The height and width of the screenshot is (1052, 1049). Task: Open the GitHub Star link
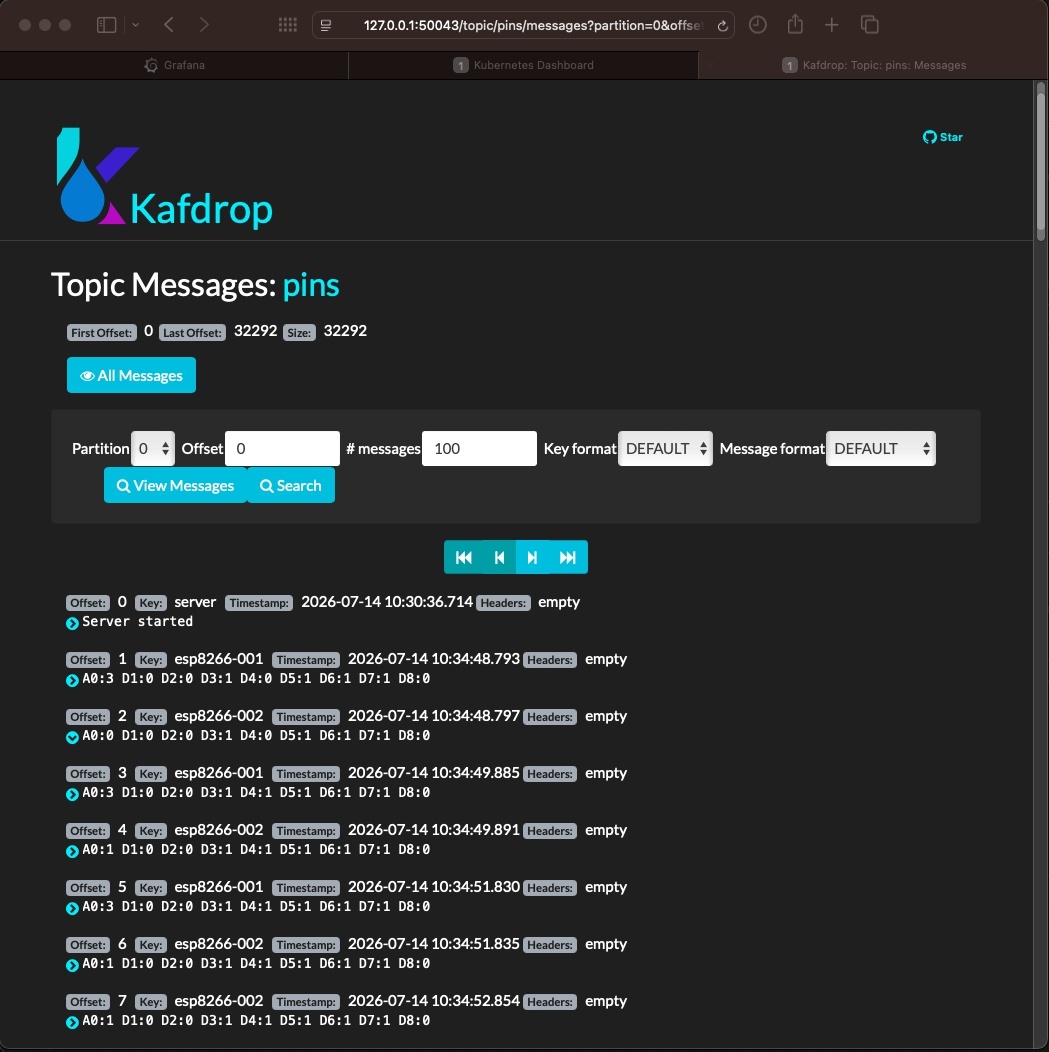(x=942, y=137)
